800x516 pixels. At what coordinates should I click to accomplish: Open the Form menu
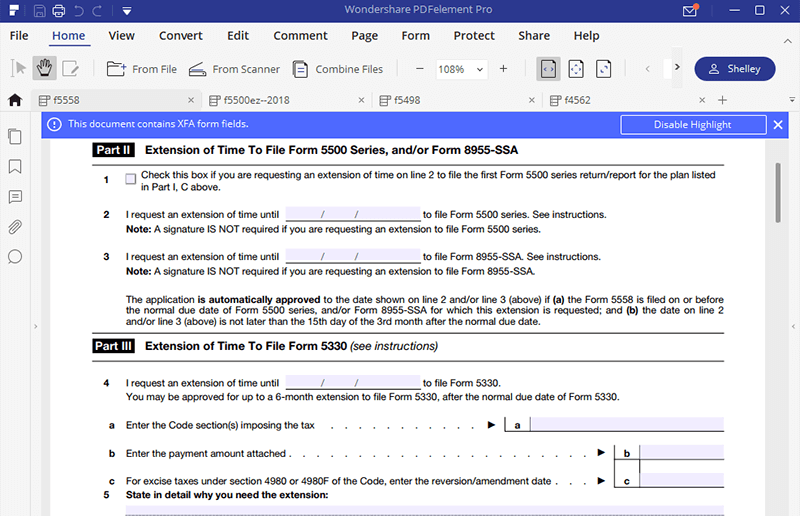coord(415,36)
